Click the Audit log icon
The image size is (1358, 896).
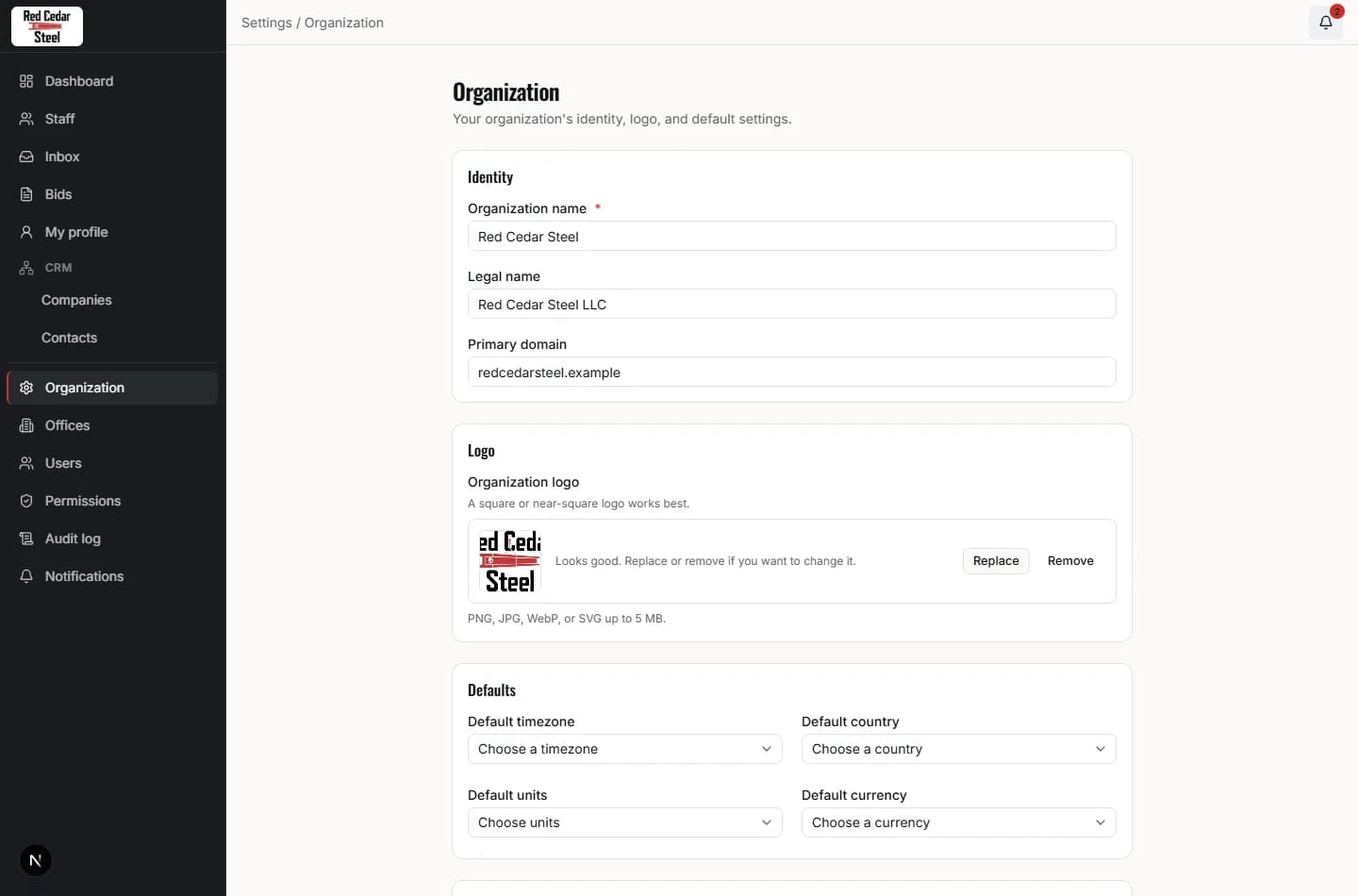pyautogui.click(x=26, y=539)
